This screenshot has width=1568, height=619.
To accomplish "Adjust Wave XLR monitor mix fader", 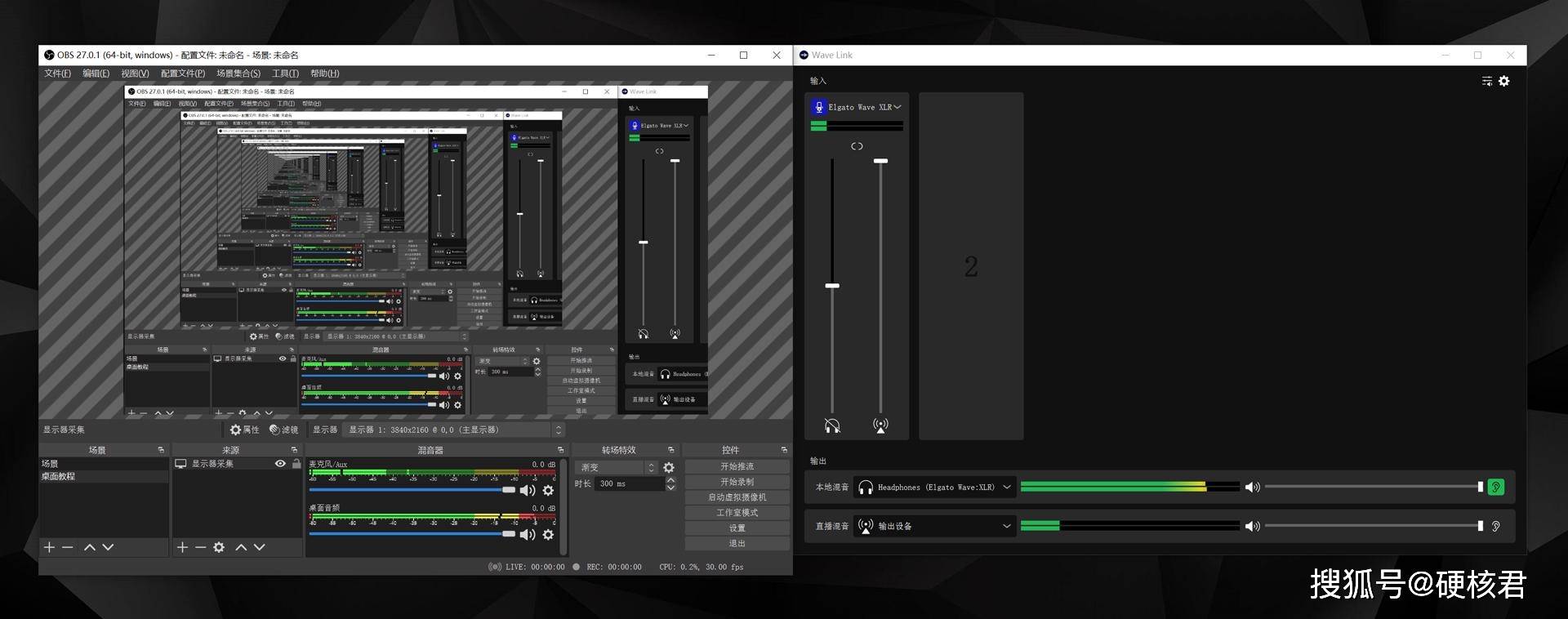I will click(832, 286).
